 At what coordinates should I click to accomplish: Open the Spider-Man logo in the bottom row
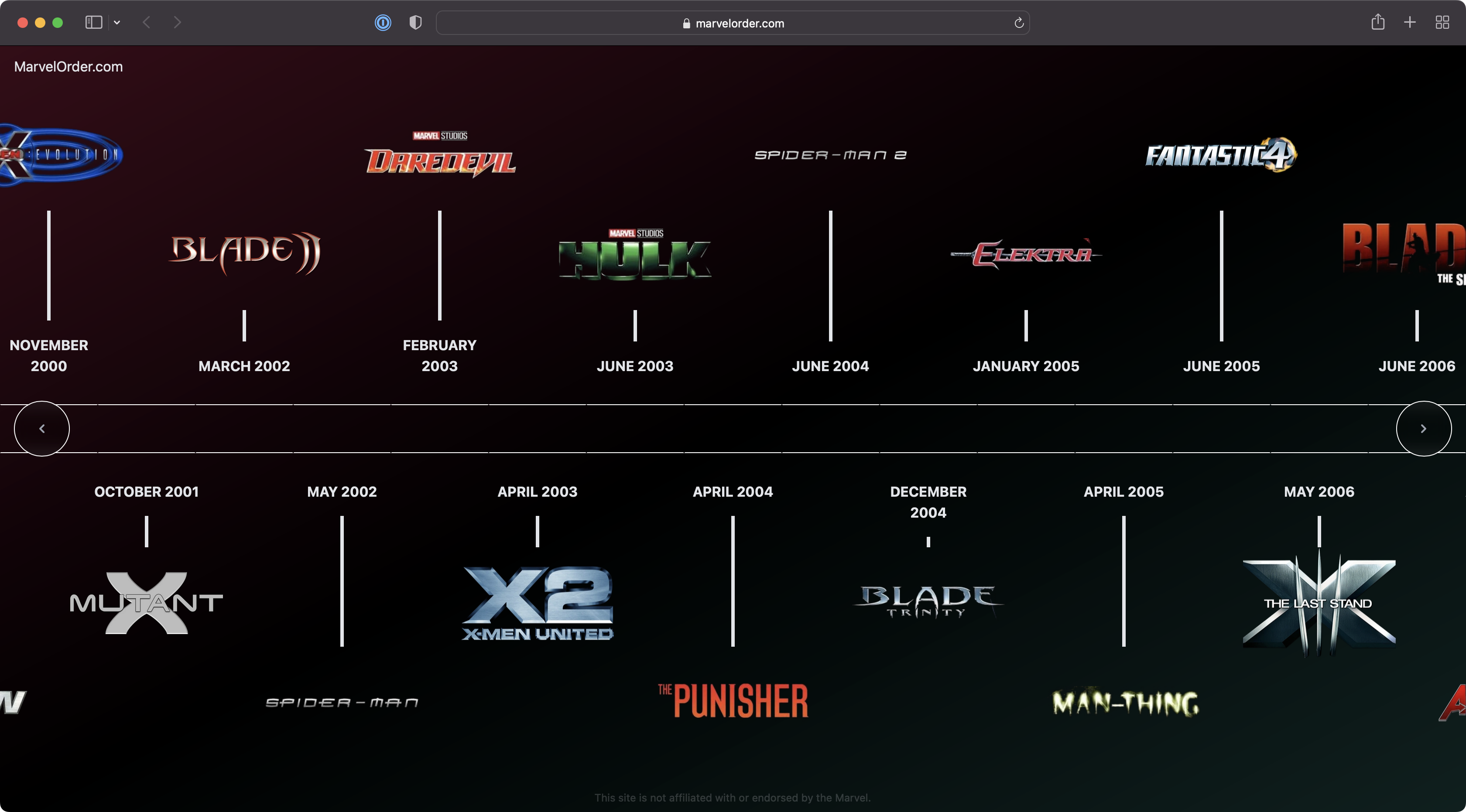(x=342, y=703)
